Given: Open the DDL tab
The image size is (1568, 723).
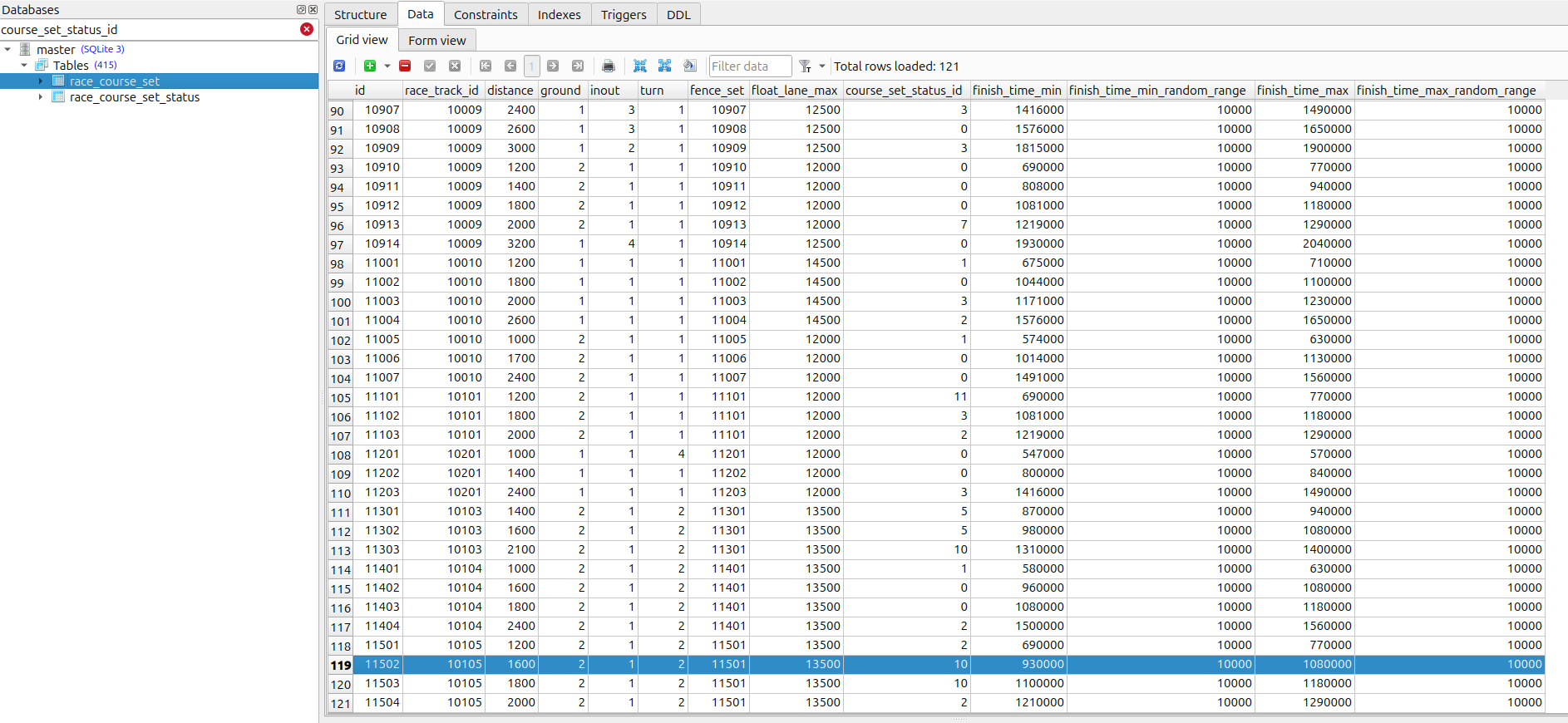Looking at the screenshot, I should click(678, 14).
